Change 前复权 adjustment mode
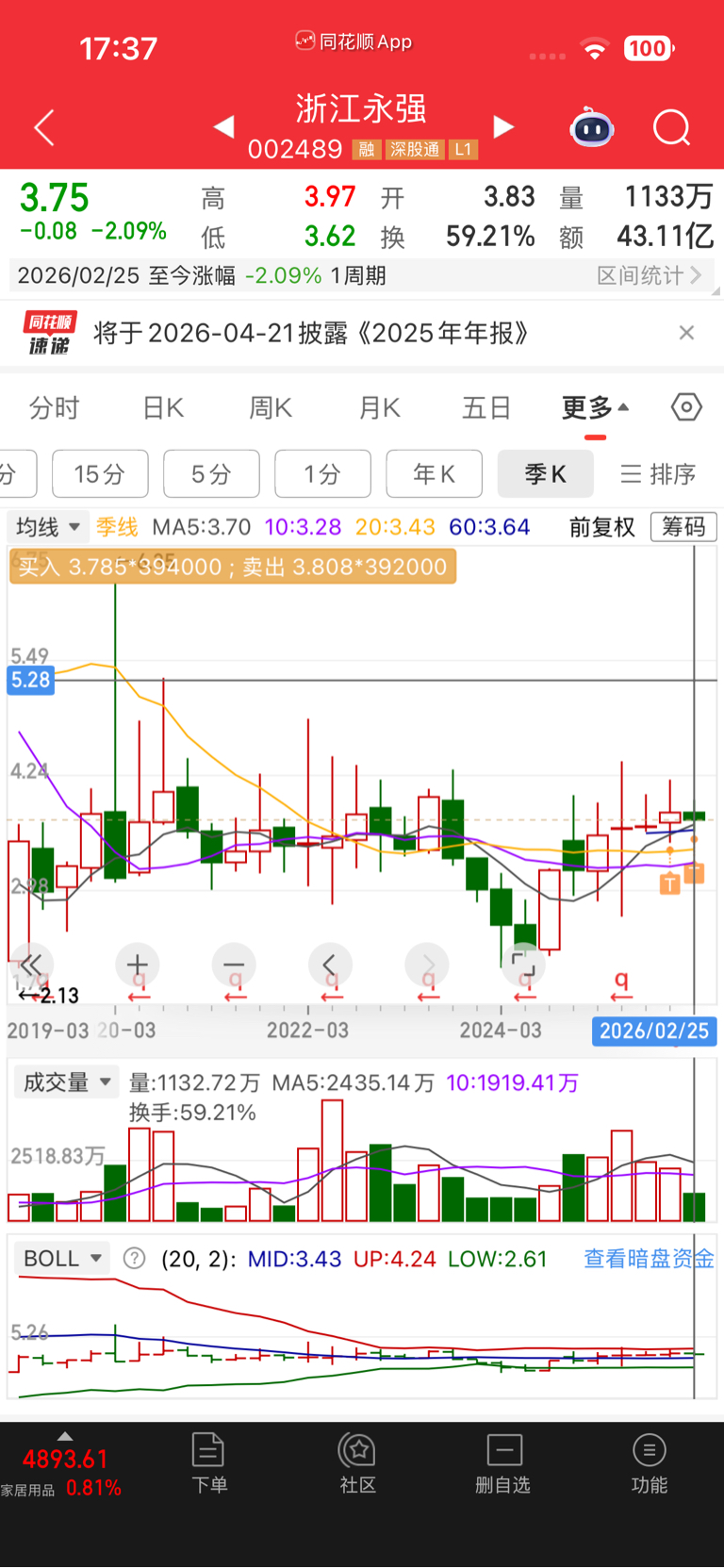 tap(602, 526)
